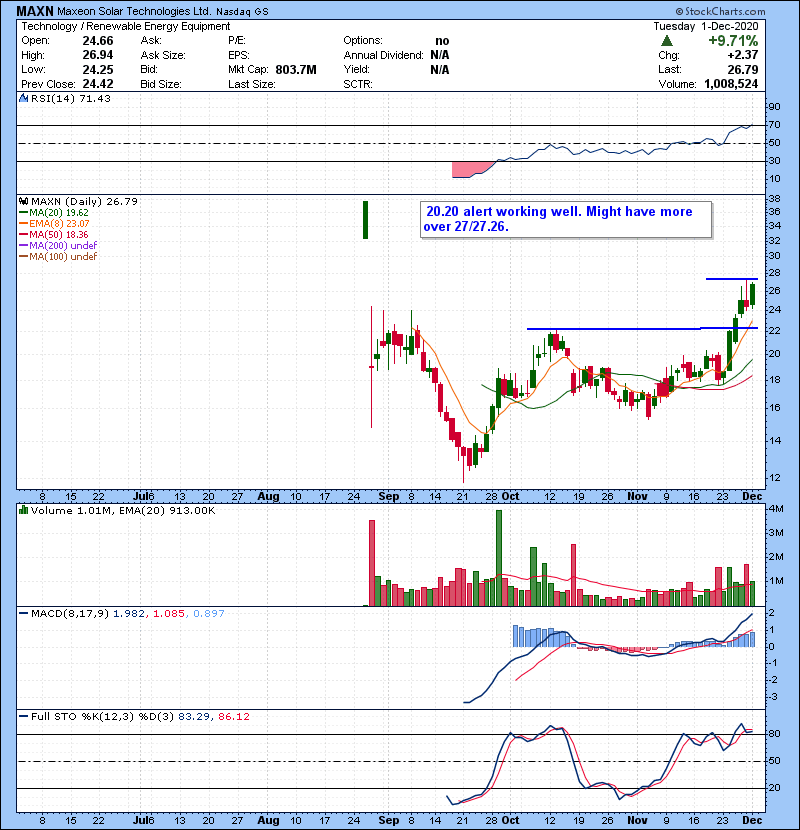Click the Chg value +2.37
The height and width of the screenshot is (830, 800).
click(x=743, y=55)
